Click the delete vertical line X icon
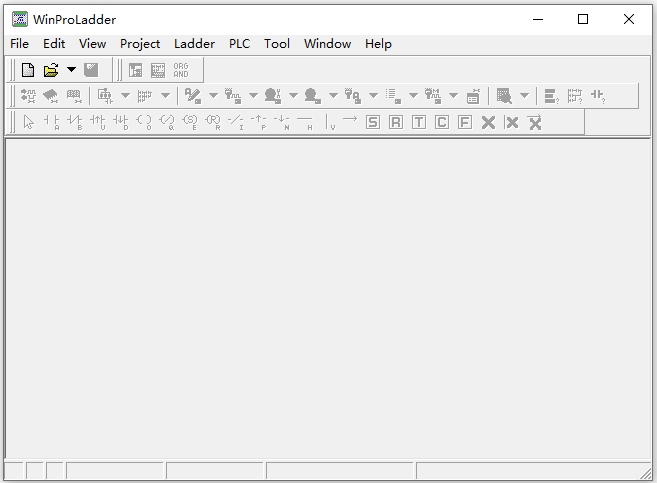This screenshot has height=483, width=657. [511, 122]
